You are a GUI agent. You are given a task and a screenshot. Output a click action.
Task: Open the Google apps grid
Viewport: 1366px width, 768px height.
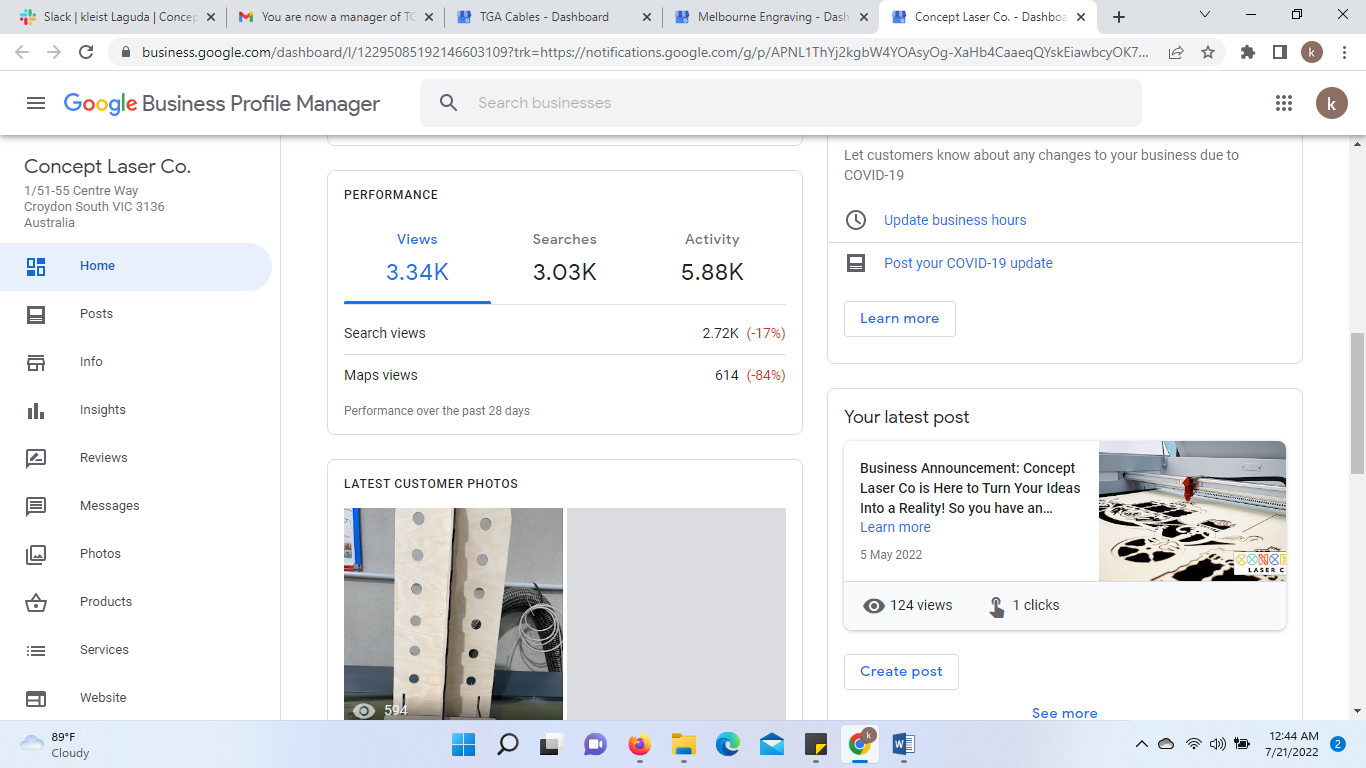click(x=1284, y=103)
